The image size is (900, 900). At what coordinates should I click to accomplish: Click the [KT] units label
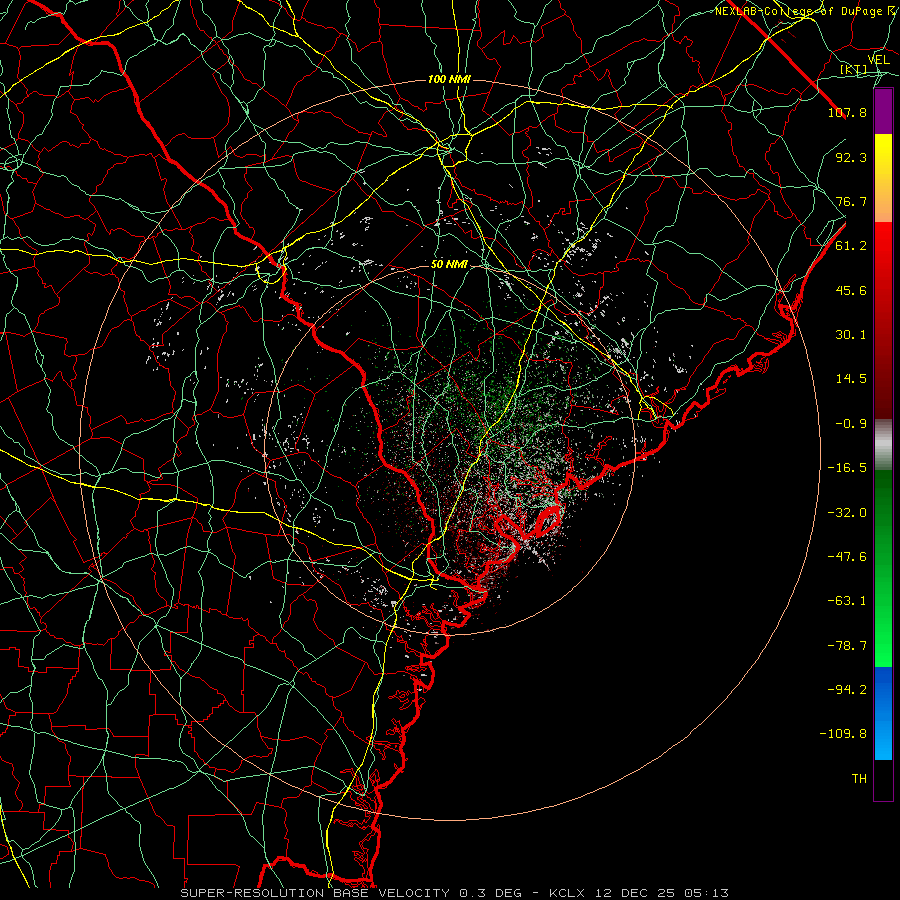click(x=854, y=70)
